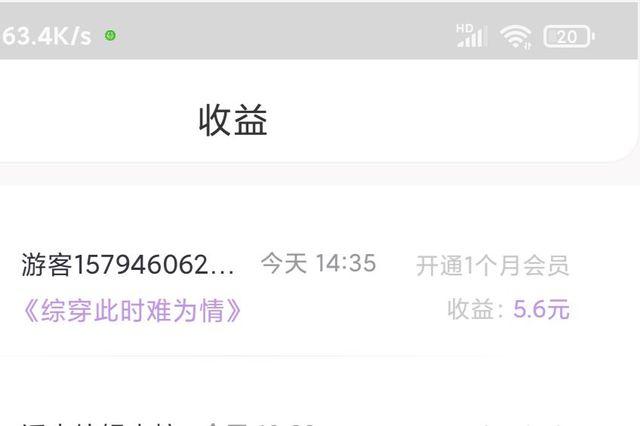Viewport: 640px width, 426px height.
Task: Tap empty space between 5.6元 and book title
Action: tap(345, 310)
